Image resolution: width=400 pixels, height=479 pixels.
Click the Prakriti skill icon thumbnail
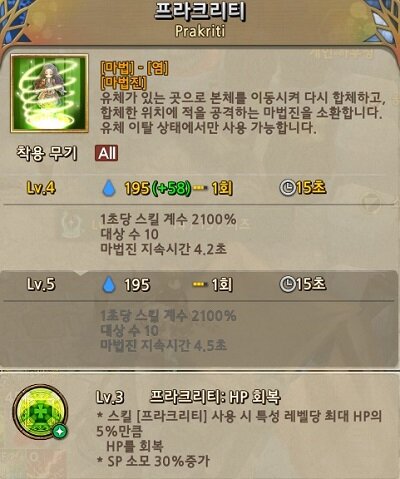50,93
